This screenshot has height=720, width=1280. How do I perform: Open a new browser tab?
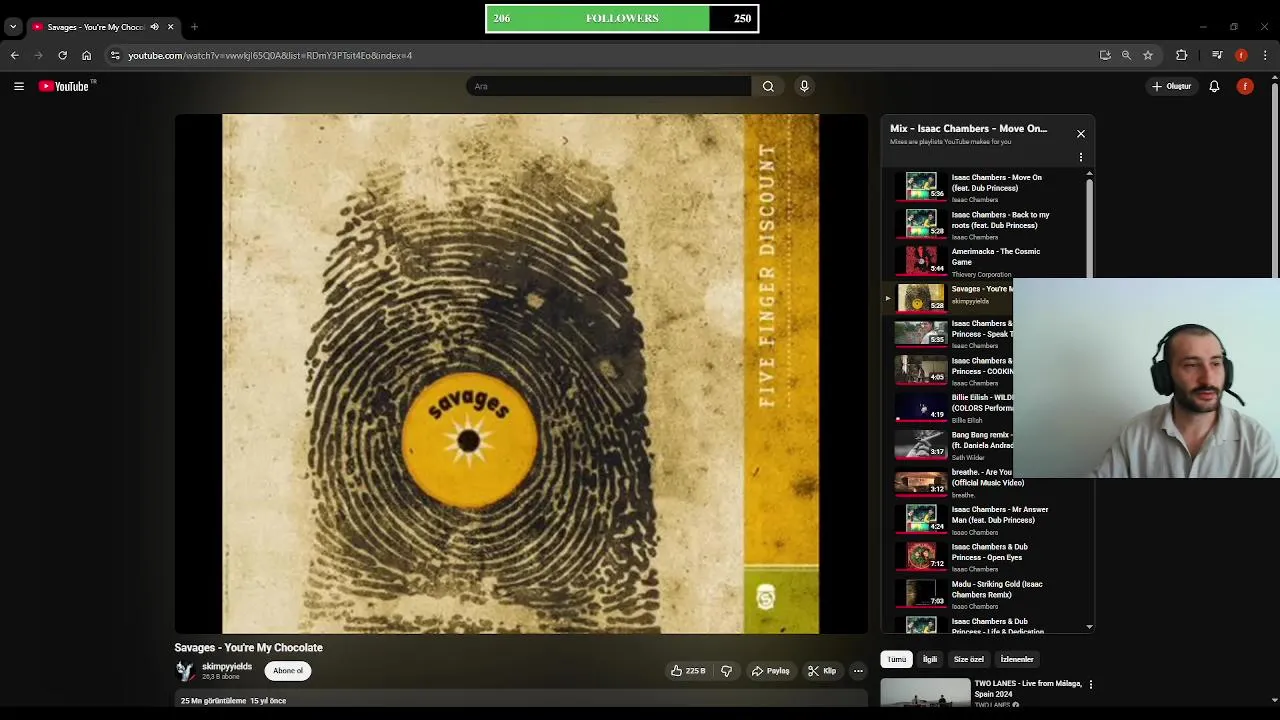click(194, 27)
